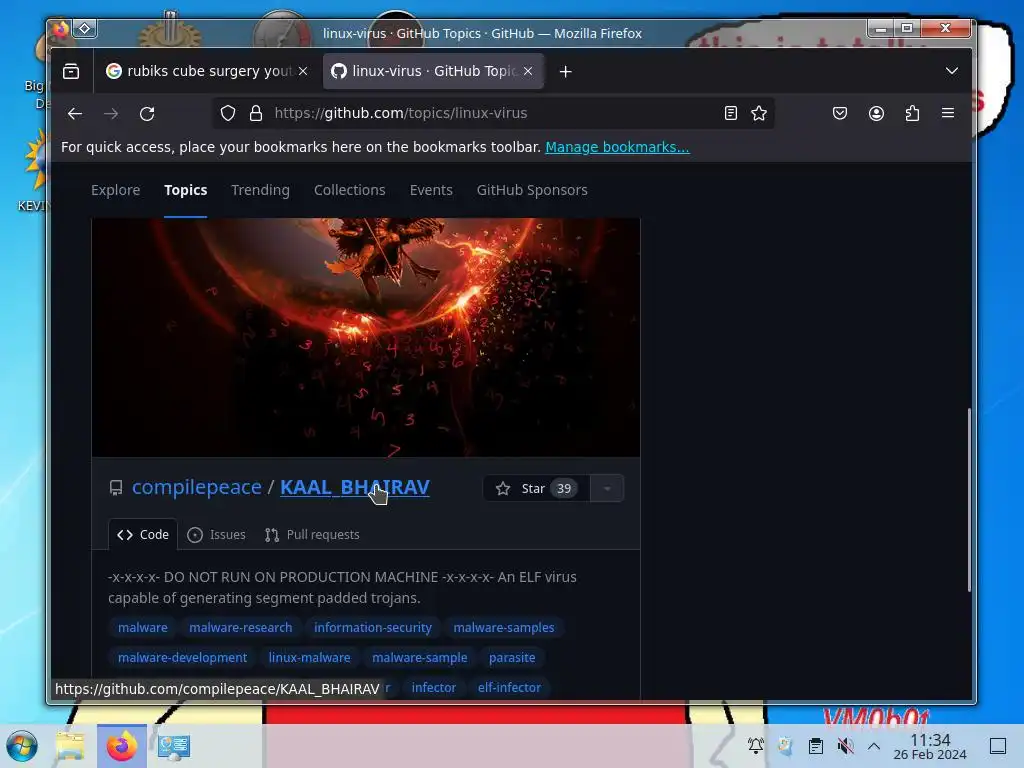Toggle reader view in address bar
Screen dimensions: 1024x768
[731, 114]
